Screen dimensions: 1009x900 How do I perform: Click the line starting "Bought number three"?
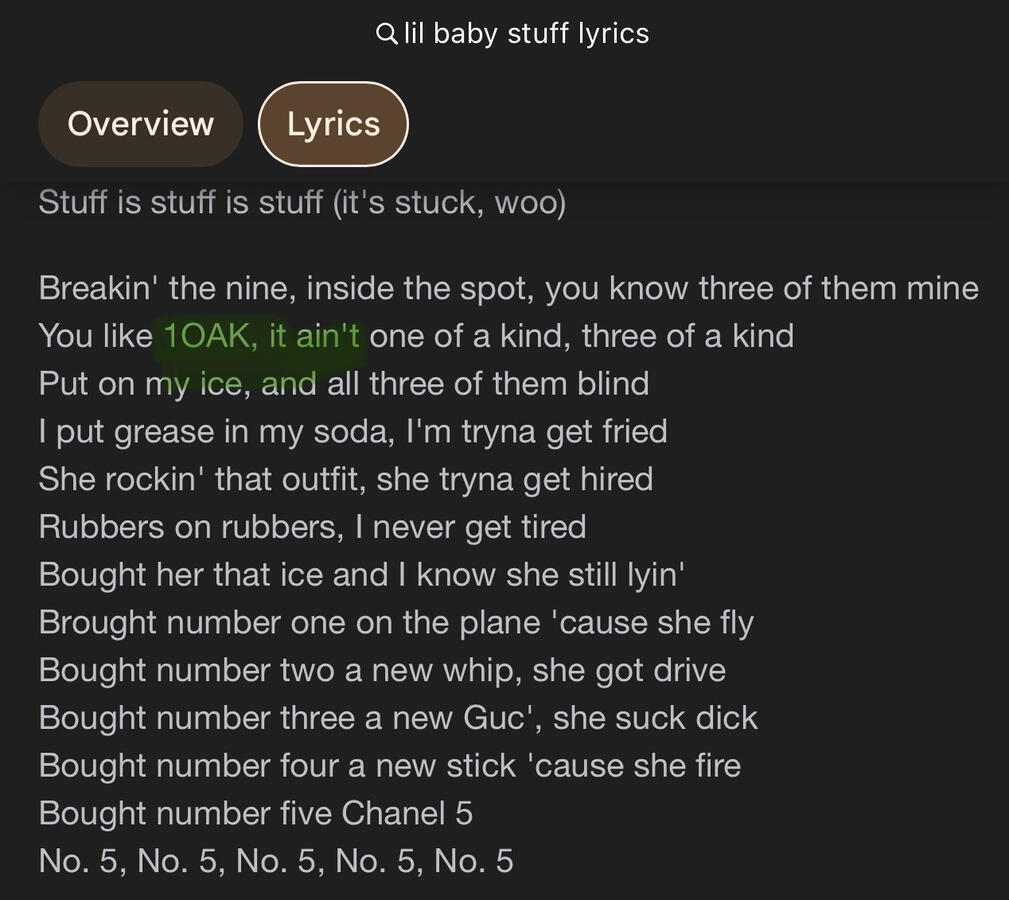point(398,718)
